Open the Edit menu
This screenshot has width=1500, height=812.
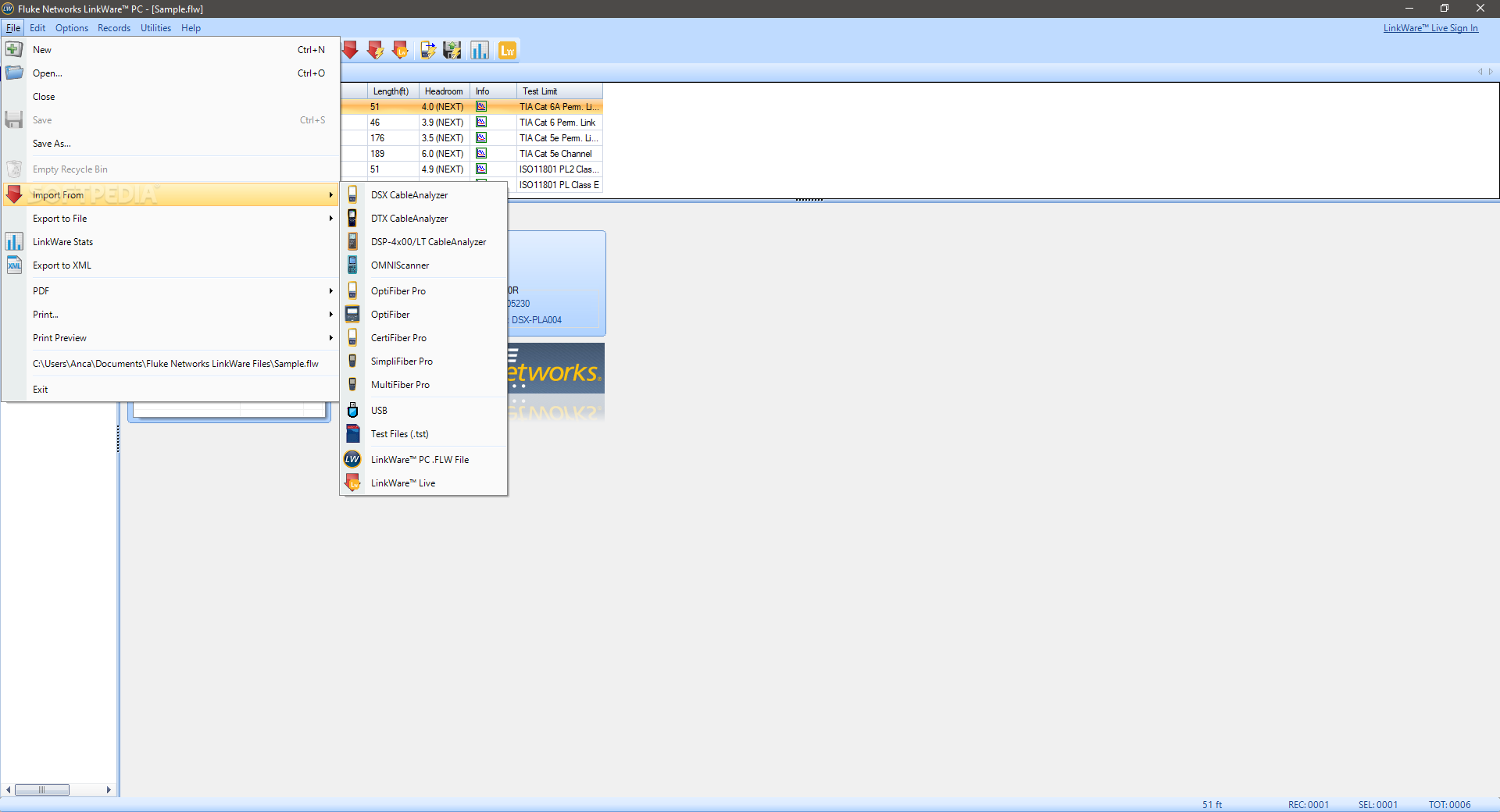[x=37, y=28]
